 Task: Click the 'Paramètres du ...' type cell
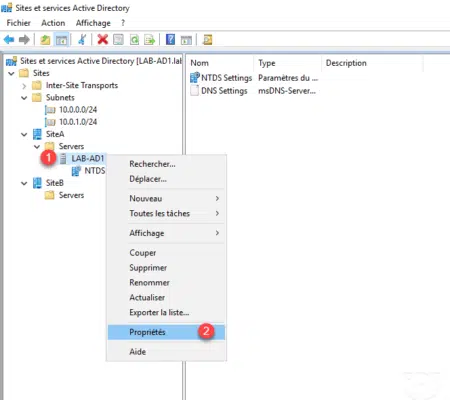(x=288, y=78)
